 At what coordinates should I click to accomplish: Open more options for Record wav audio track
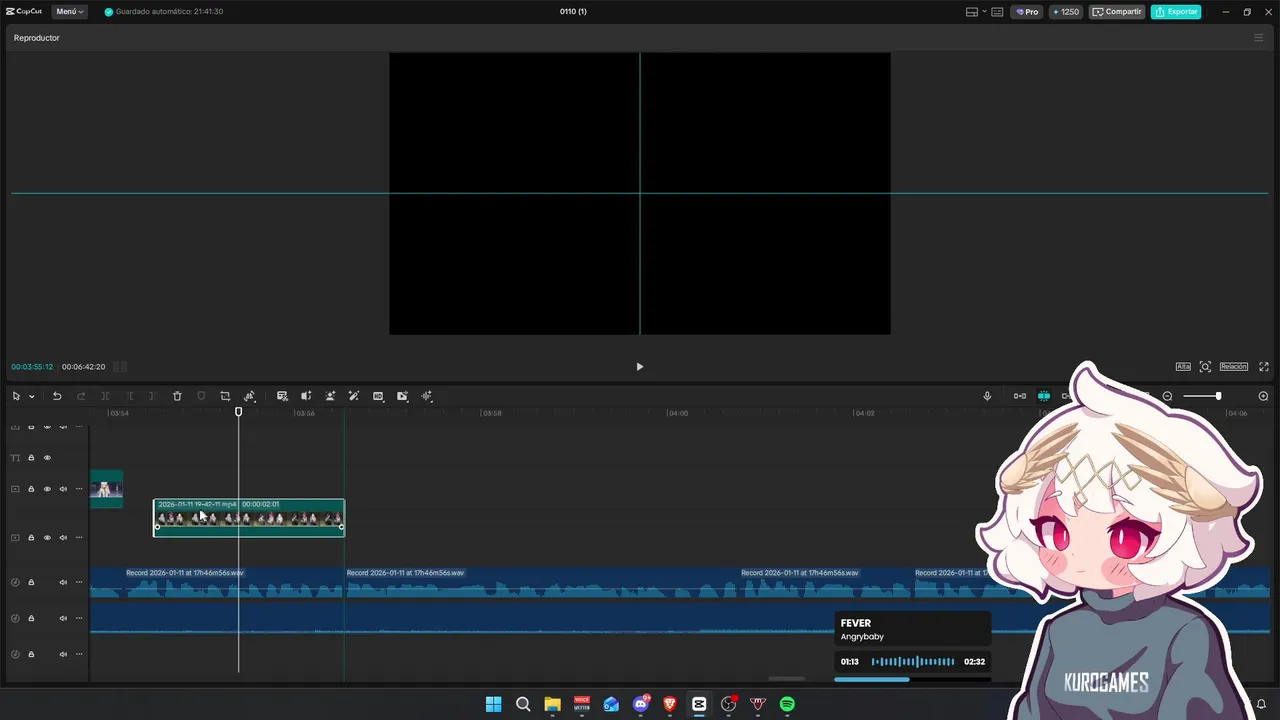pyautogui.click(x=79, y=582)
